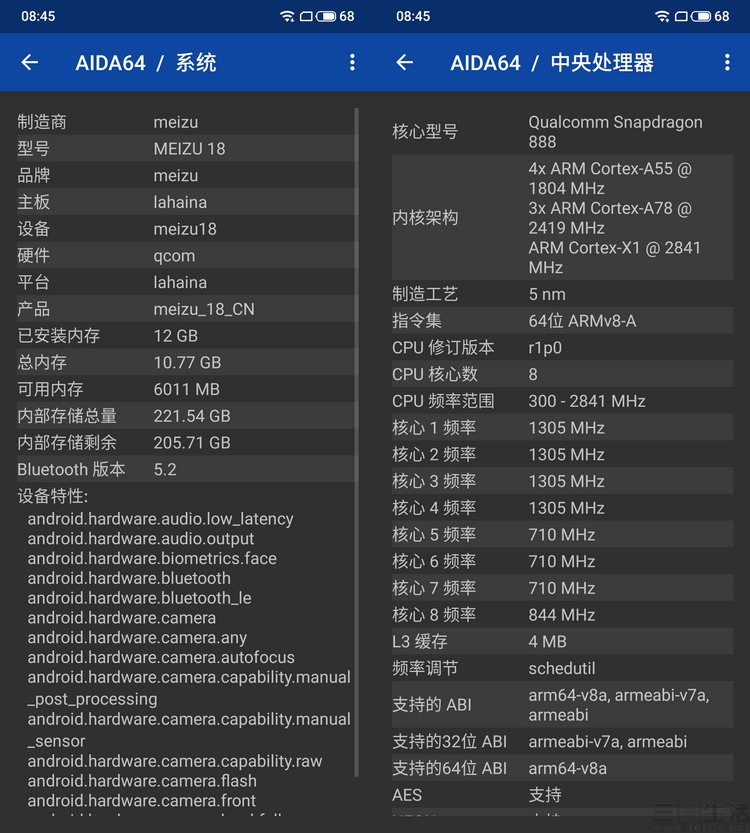This screenshot has height=833, width=750.
Task: Select android.hardware.camera.capability.raw entry
Action: (x=175, y=761)
